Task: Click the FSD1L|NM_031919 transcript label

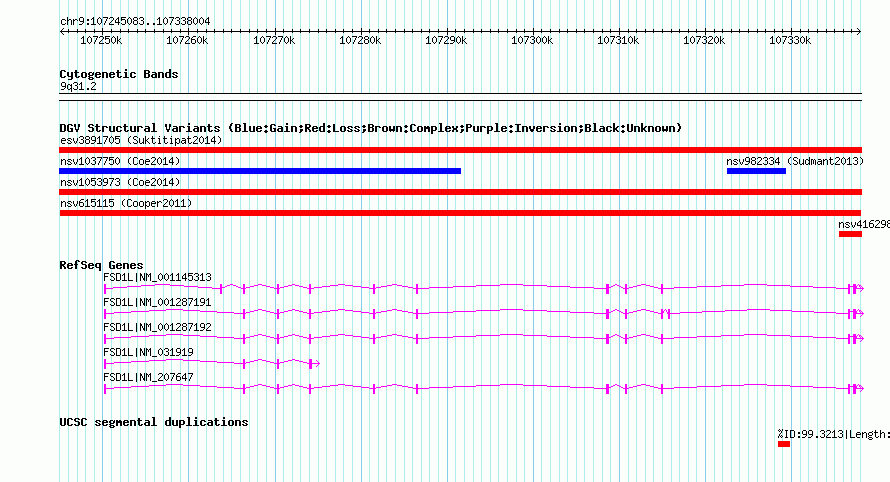Action: [x=148, y=352]
